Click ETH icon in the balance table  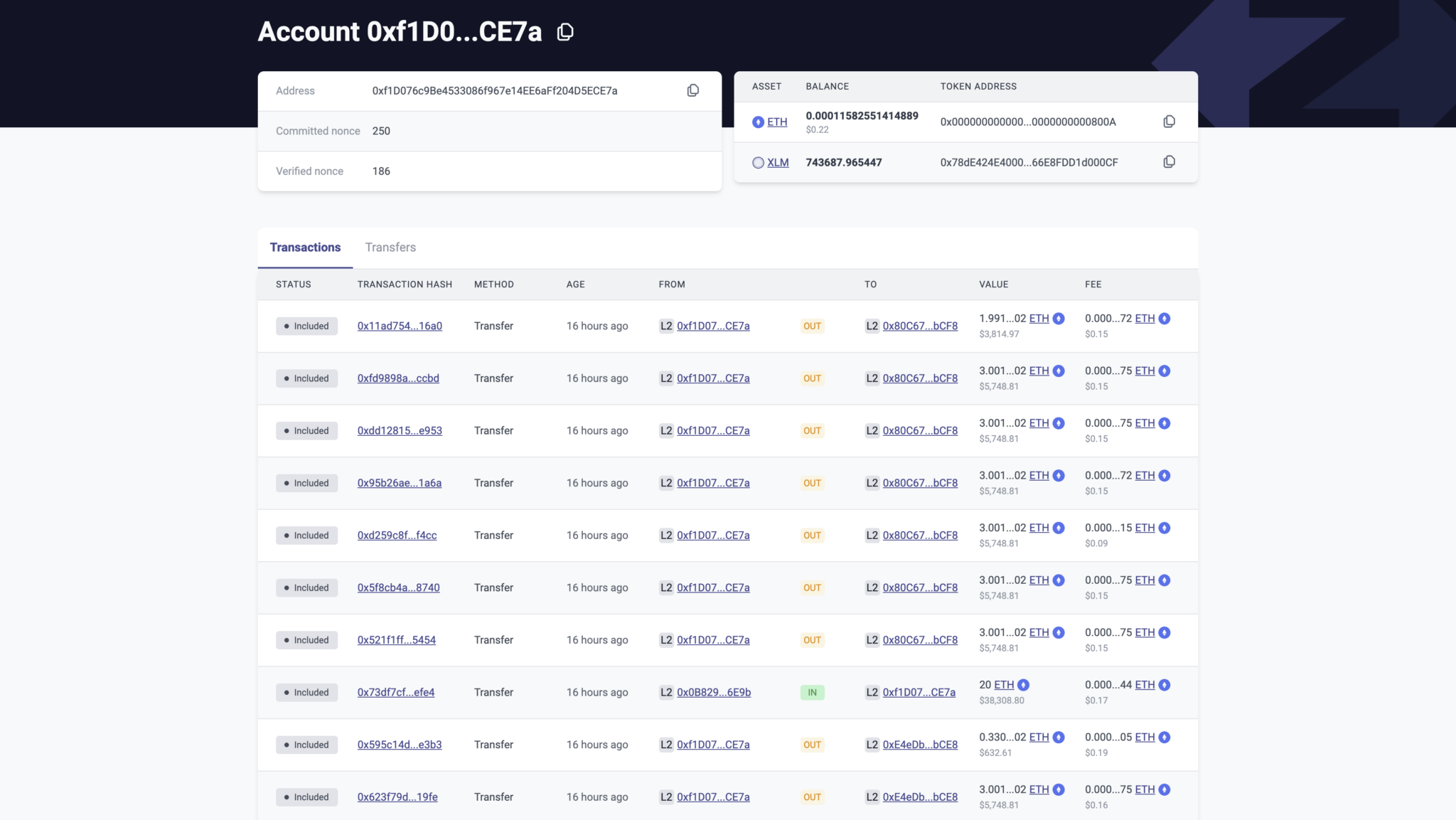758,122
